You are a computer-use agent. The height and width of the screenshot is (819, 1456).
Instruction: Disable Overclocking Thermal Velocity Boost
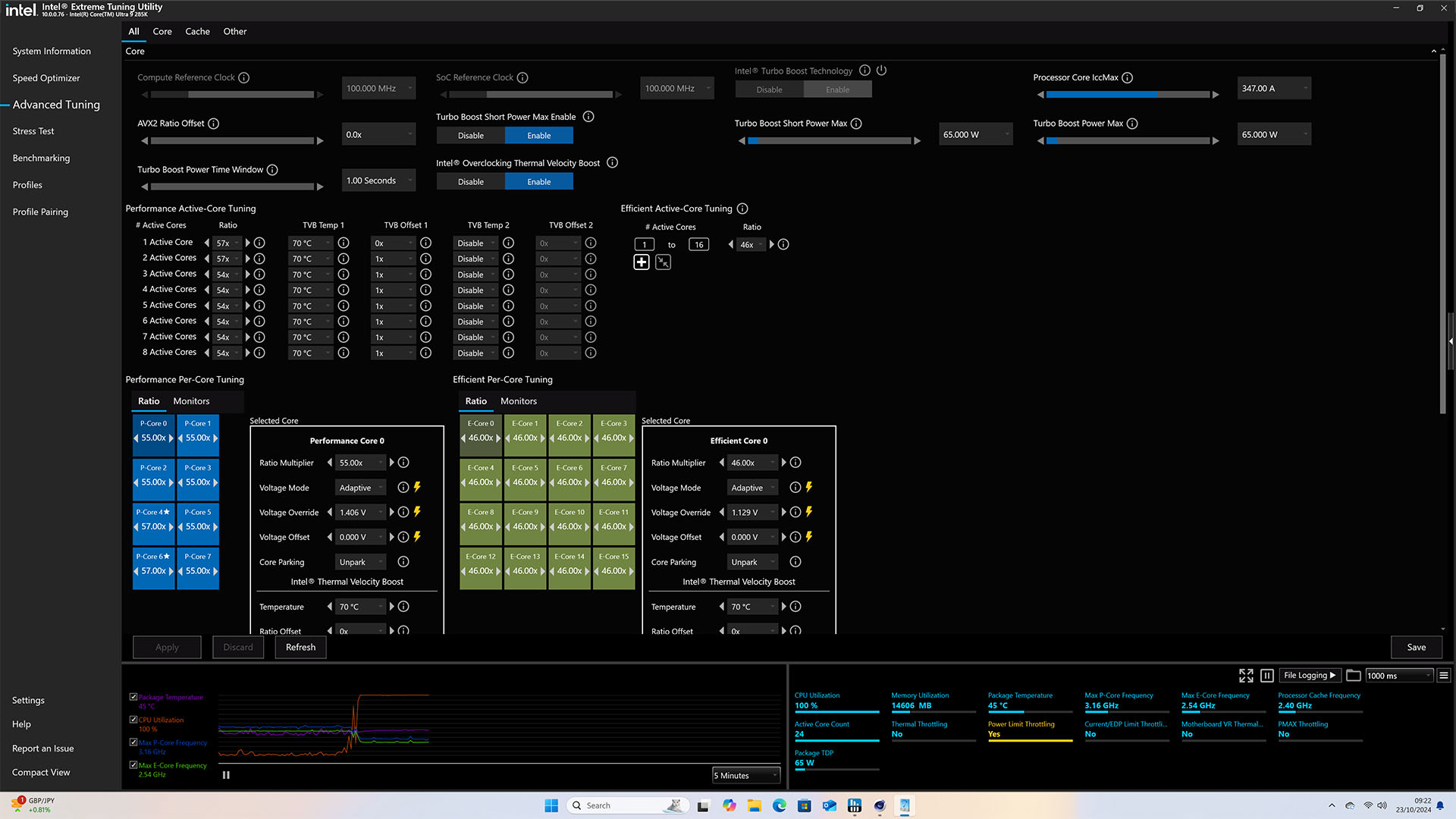pyautogui.click(x=471, y=182)
